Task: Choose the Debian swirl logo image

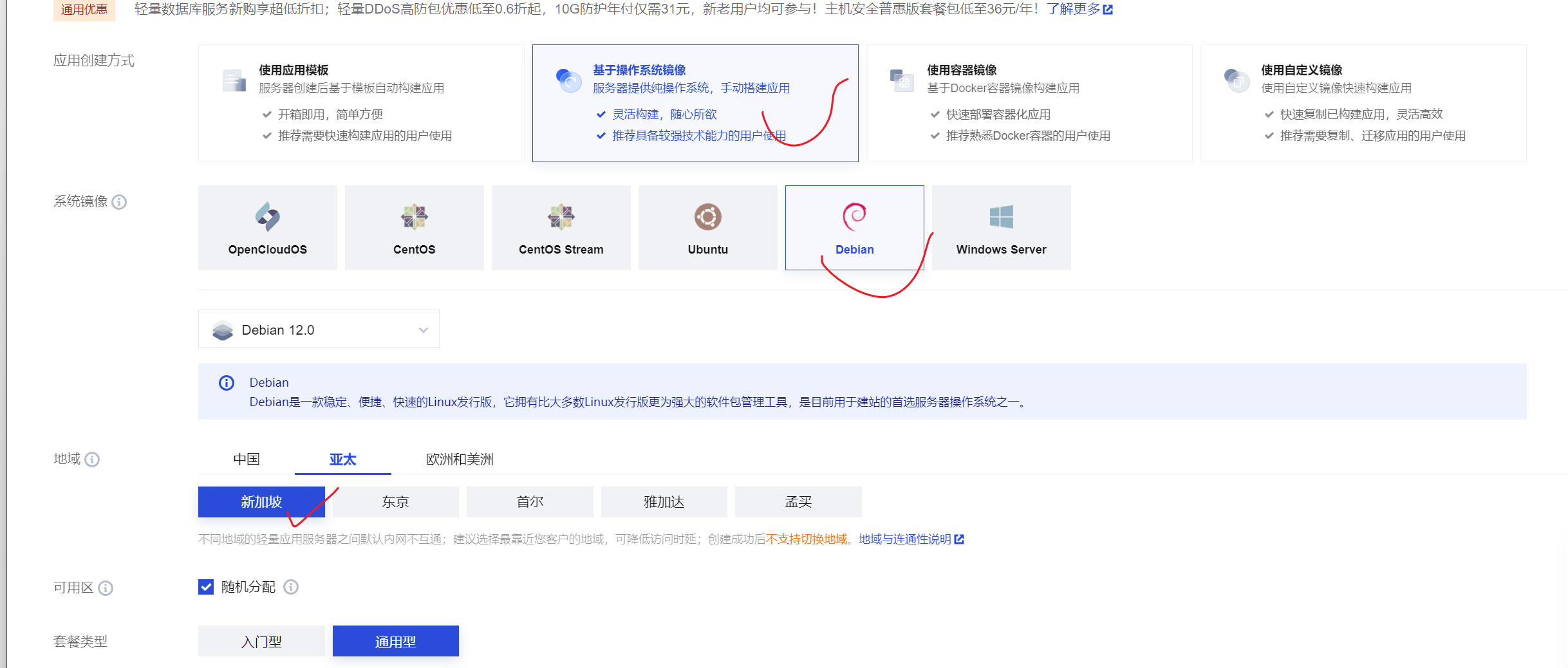Action: coord(855,217)
